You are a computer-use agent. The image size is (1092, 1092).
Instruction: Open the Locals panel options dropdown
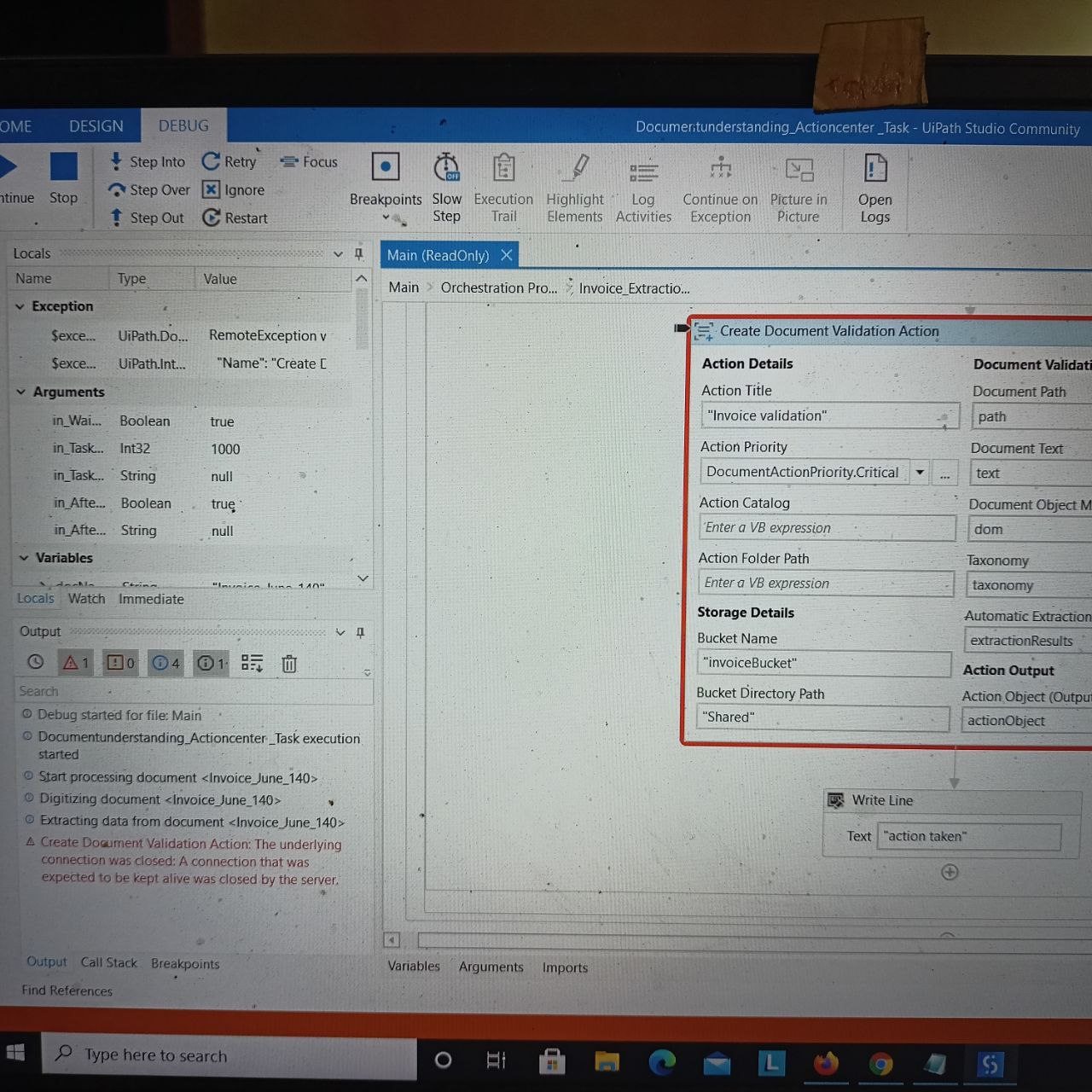(x=338, y=254)
